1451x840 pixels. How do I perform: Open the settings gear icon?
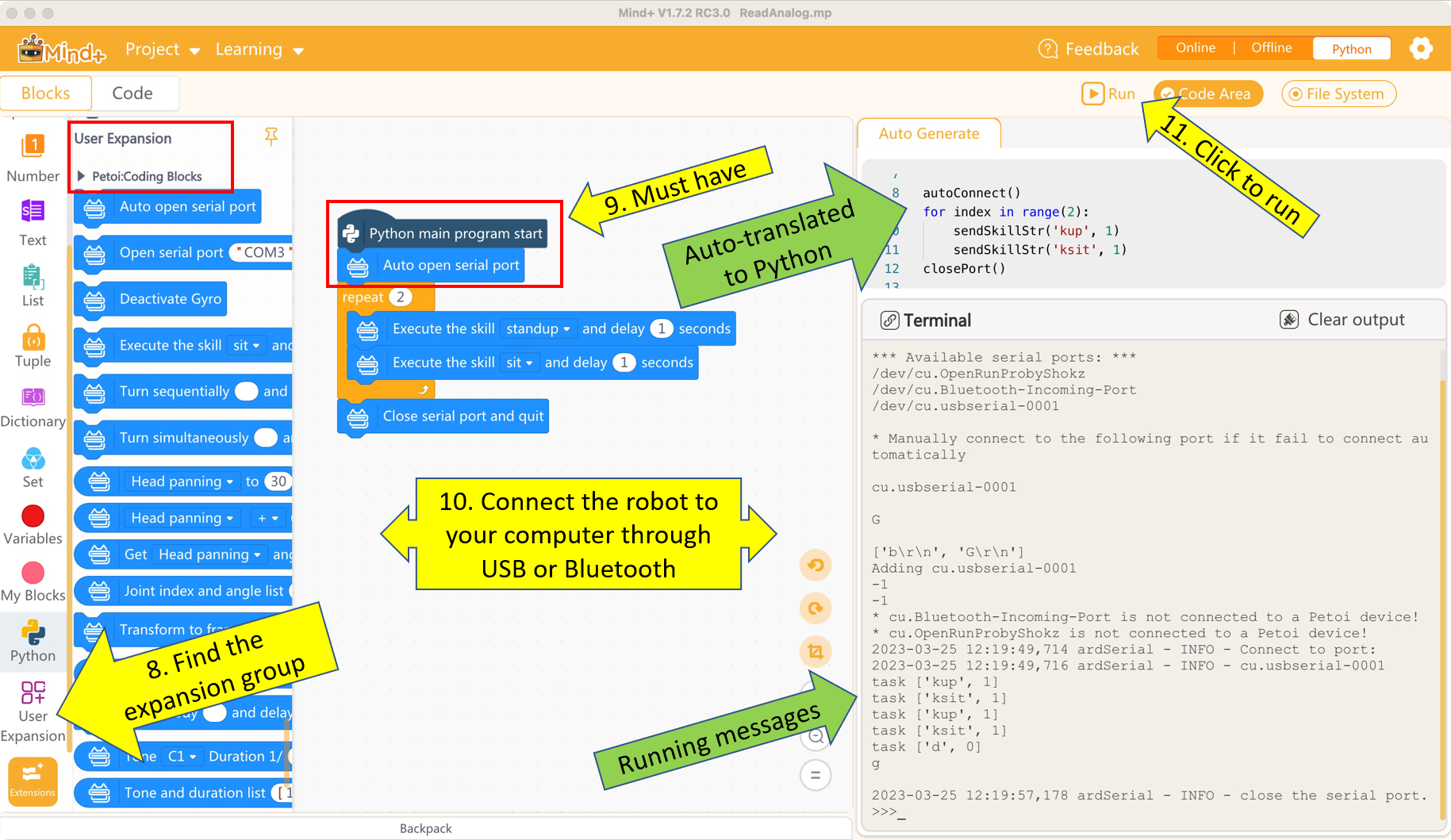1421,48
